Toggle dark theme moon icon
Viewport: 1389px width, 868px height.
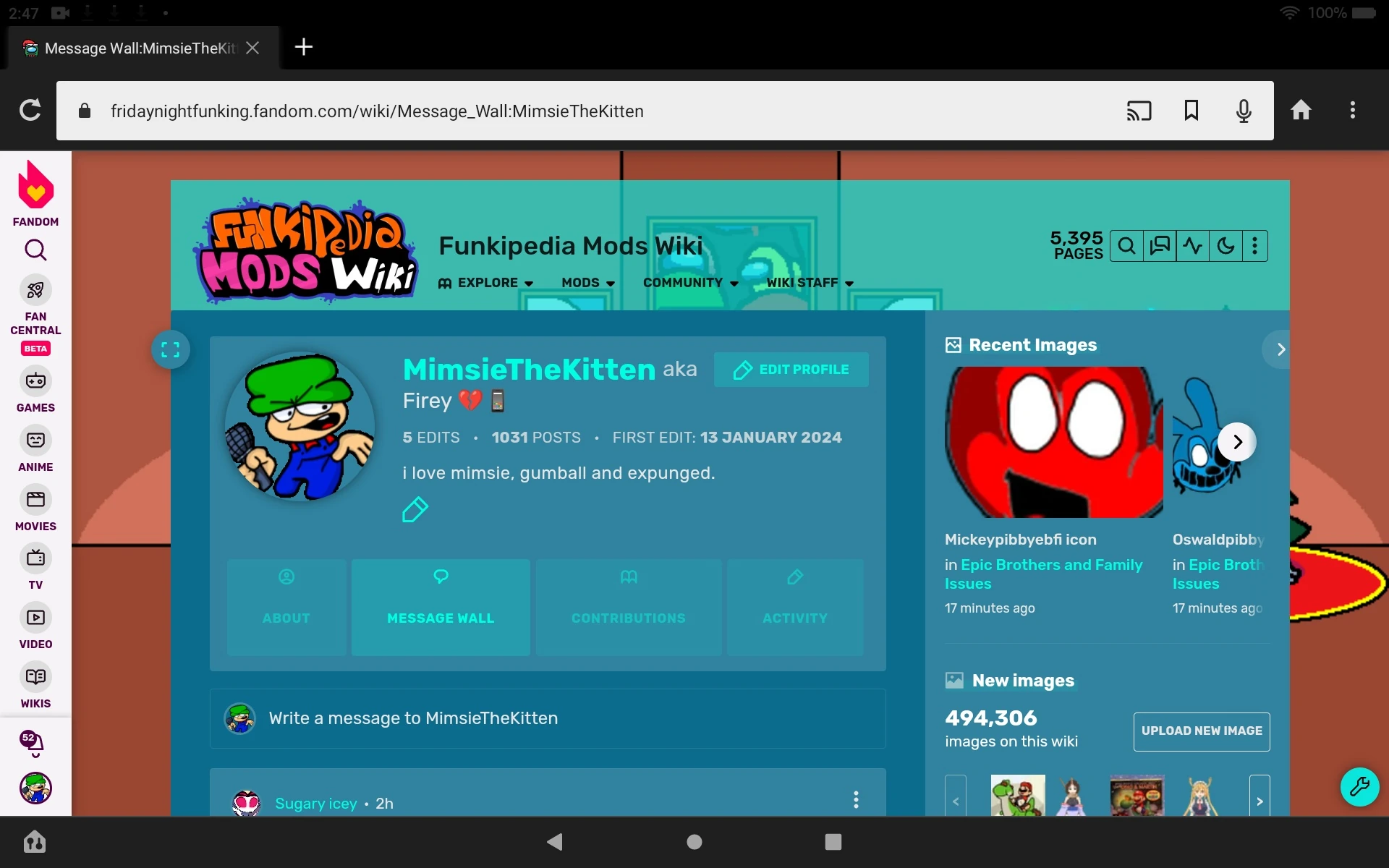point(1226,246)
